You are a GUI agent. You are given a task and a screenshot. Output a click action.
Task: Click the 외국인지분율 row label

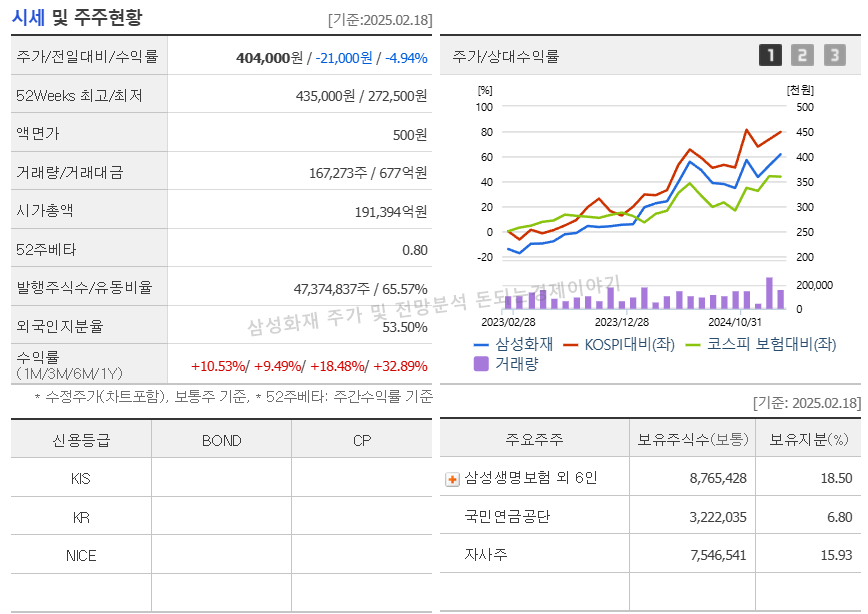(x=59, y=326)
